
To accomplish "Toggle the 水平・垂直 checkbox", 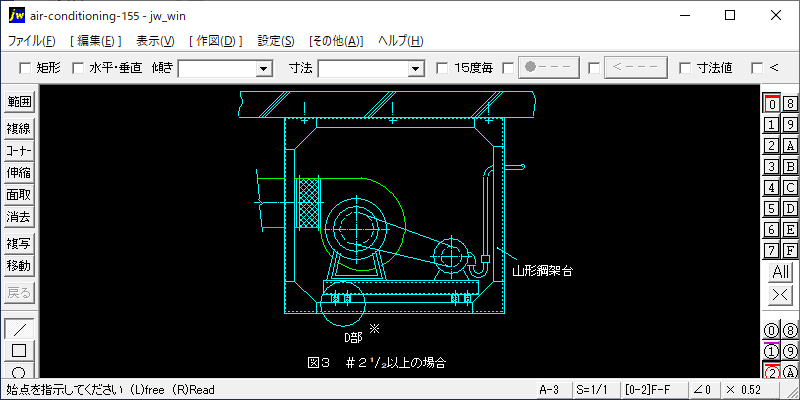I will [x=78, y=68].
